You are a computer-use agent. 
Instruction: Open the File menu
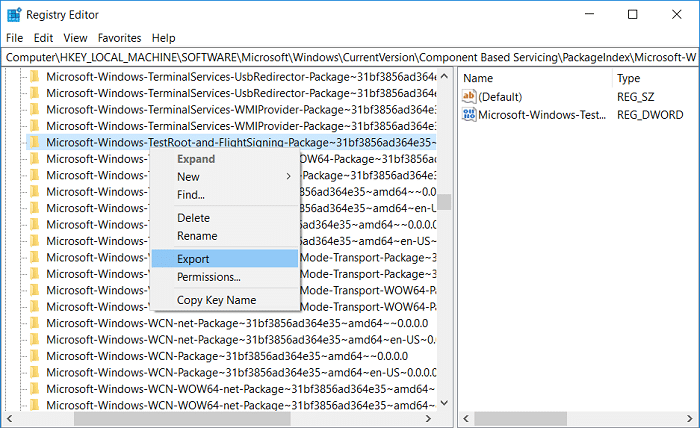coord(14,38)
